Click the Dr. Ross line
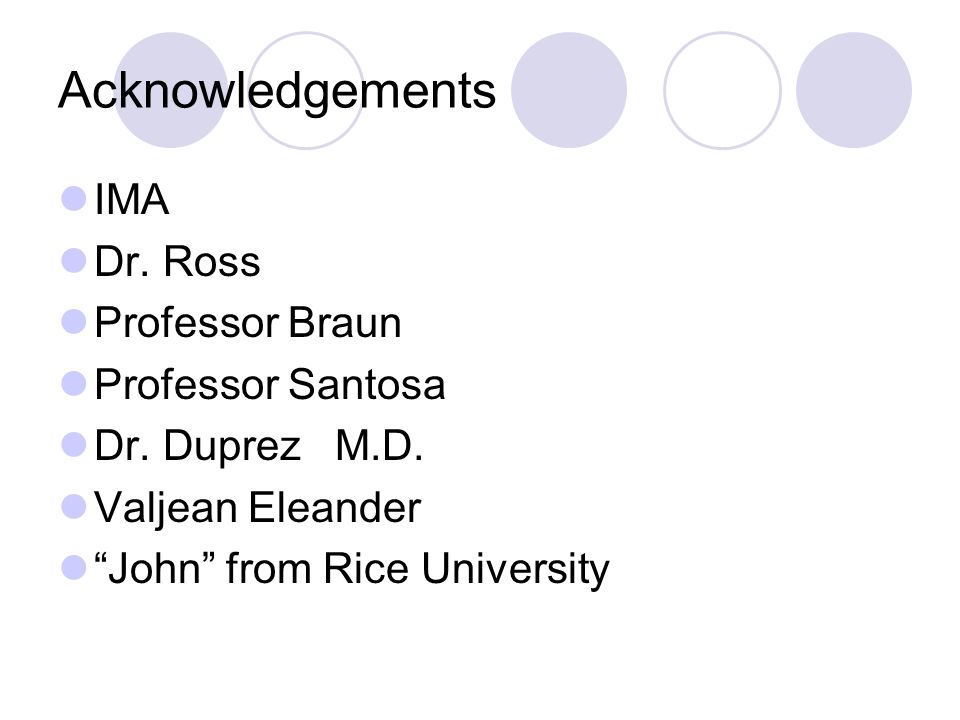This screenshot has height=720, width=960. [x=178, y=261]
